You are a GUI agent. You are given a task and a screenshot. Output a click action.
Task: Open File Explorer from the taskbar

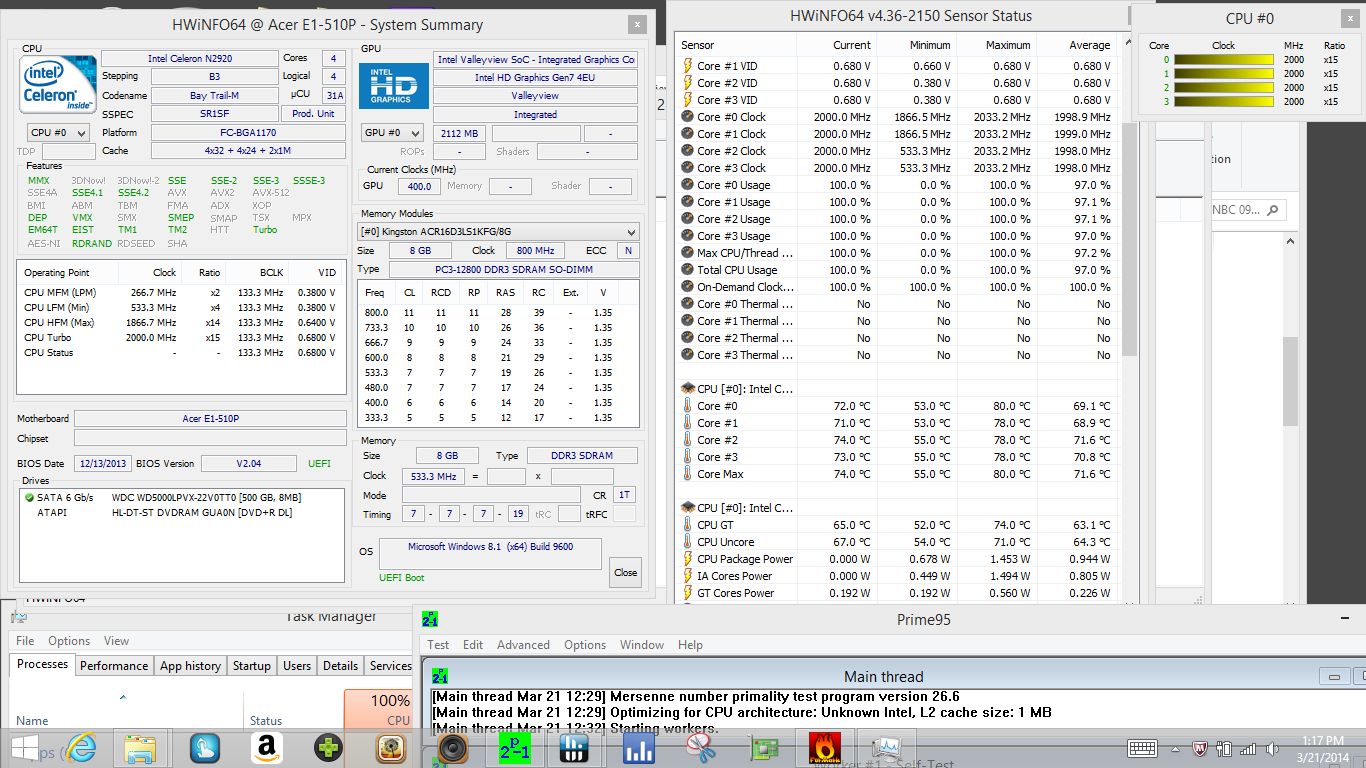pos(141,748)
